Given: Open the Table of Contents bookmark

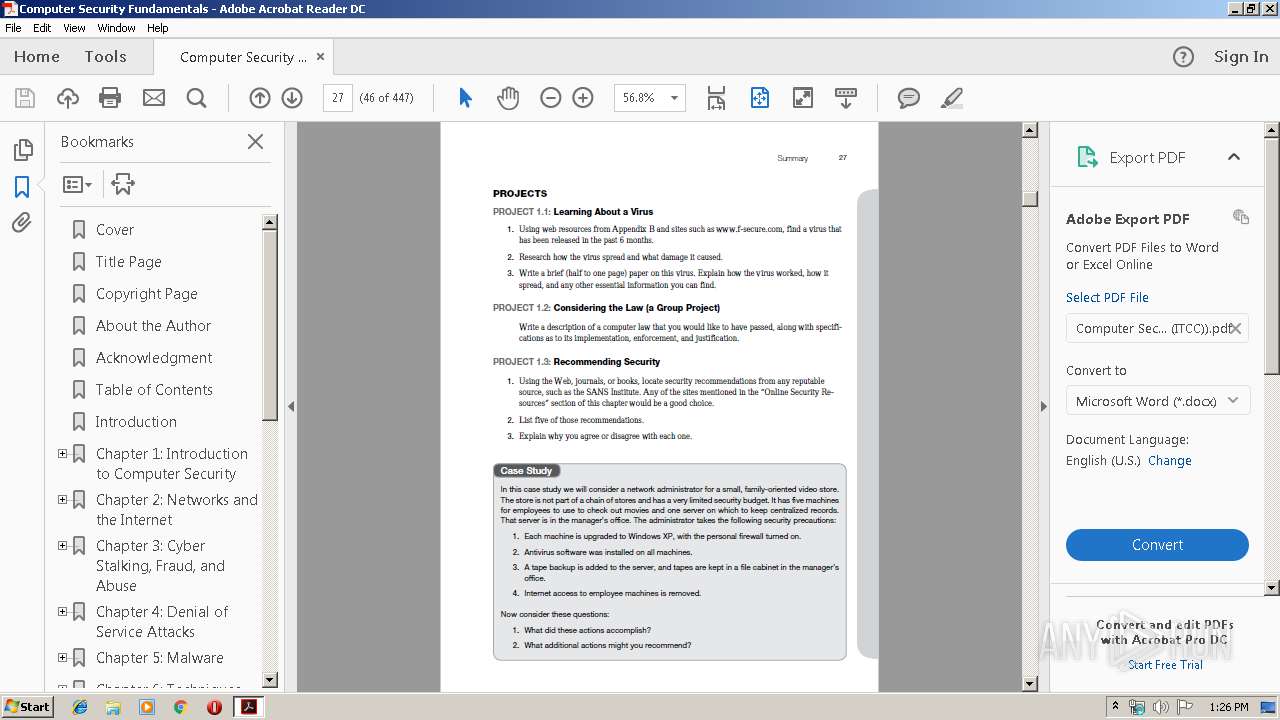Looking at the screenshot, I should tap(154, 390).
